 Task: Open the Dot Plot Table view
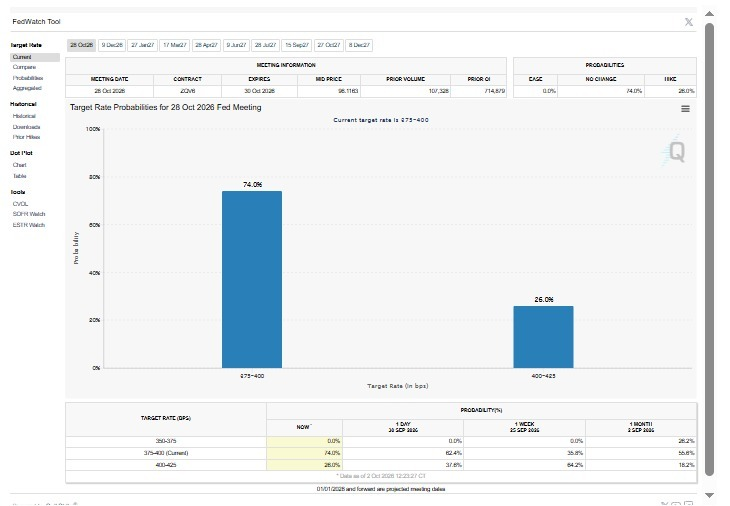20,176
